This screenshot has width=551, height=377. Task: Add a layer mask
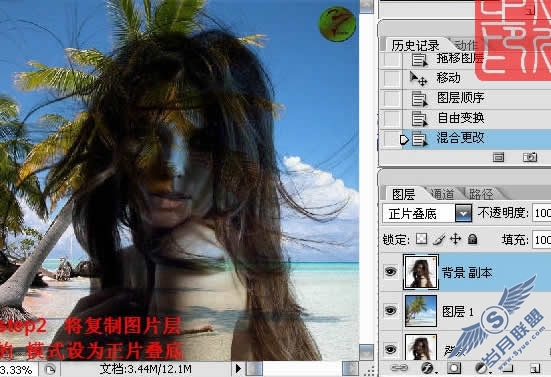click(454, 368)
